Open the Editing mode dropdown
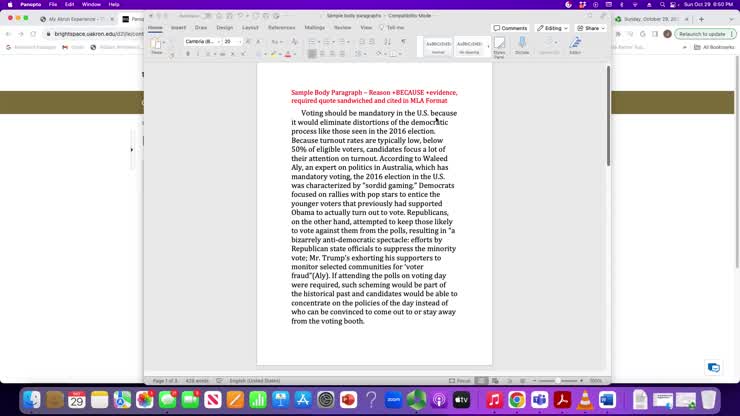Screen dimensions: 740x416 [552, 28]
